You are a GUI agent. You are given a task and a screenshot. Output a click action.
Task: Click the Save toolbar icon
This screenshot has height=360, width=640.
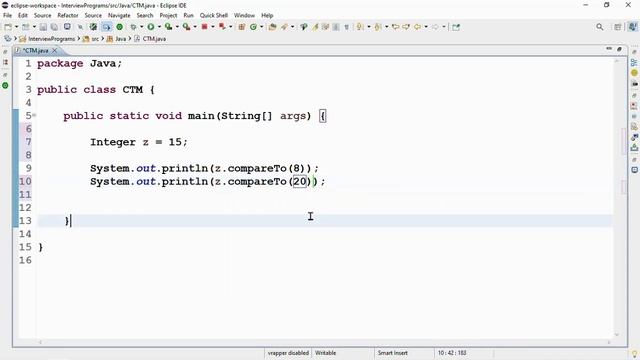click(x=43, y=27)
